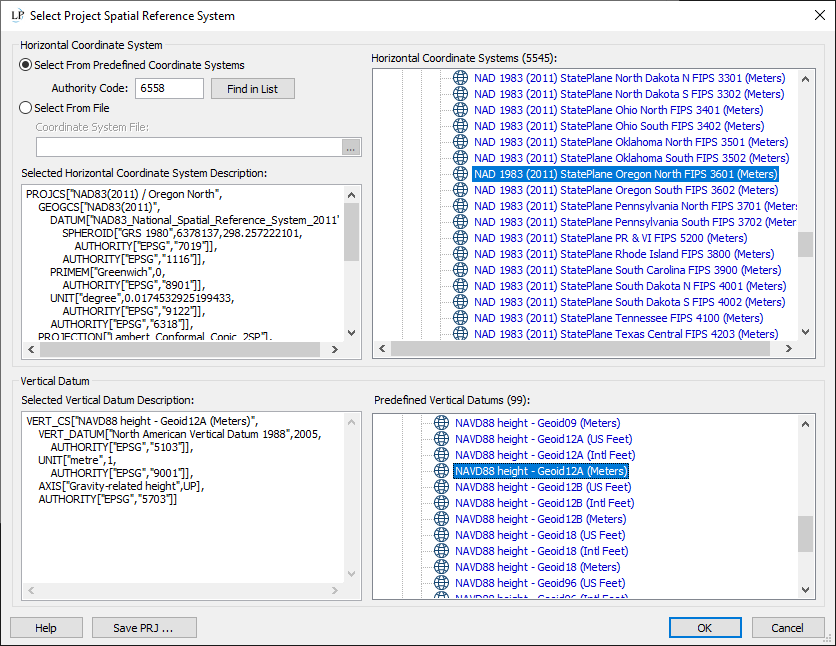Click globe icon beside PR & VI FIPS 5200
The image size is (836, 646).
[x=460, y=238]
